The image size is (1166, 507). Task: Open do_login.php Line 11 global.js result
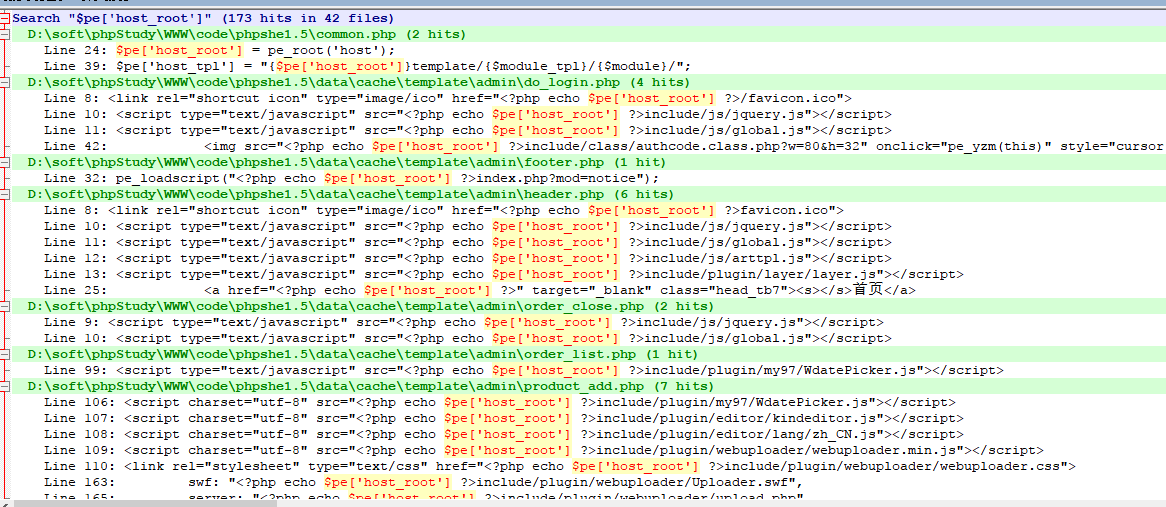(x=468, y=131)
